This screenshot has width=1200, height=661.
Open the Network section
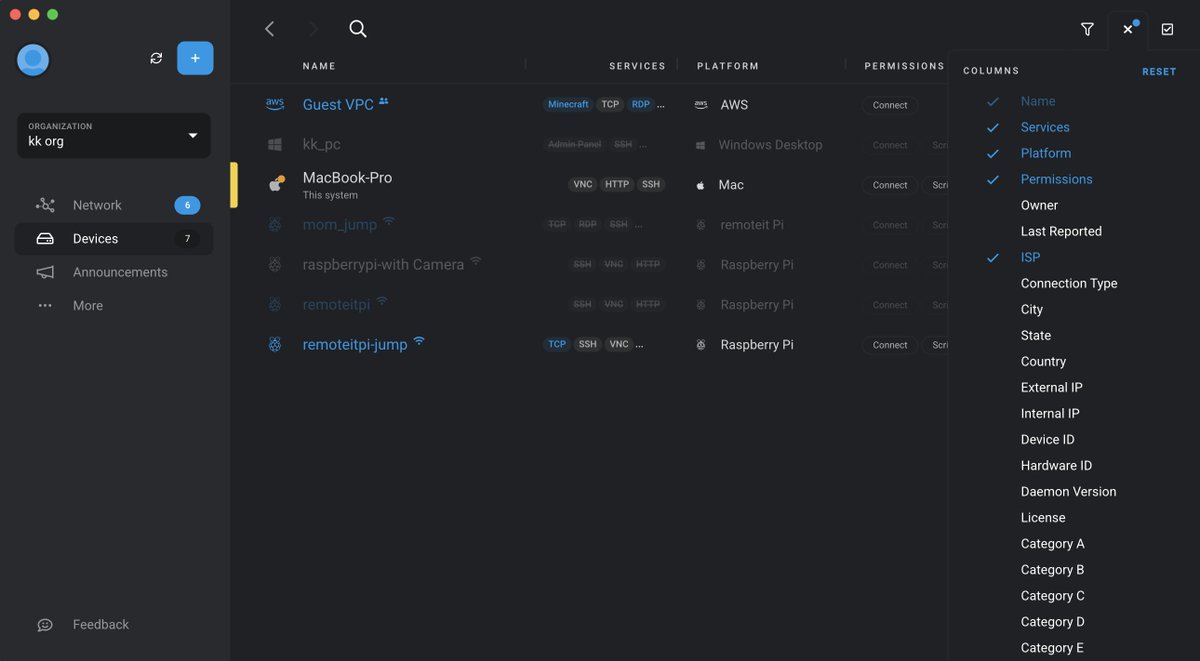pos(114,205)
